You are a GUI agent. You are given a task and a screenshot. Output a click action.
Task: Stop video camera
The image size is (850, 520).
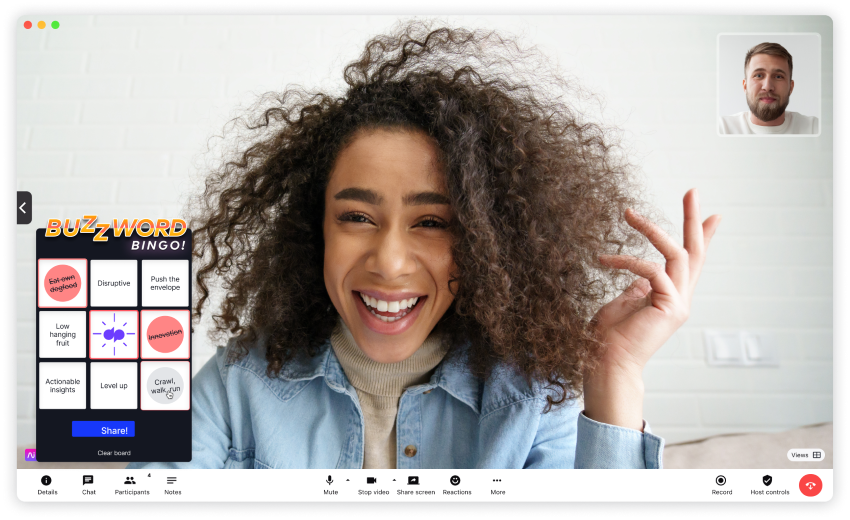[x=373, y=485]
